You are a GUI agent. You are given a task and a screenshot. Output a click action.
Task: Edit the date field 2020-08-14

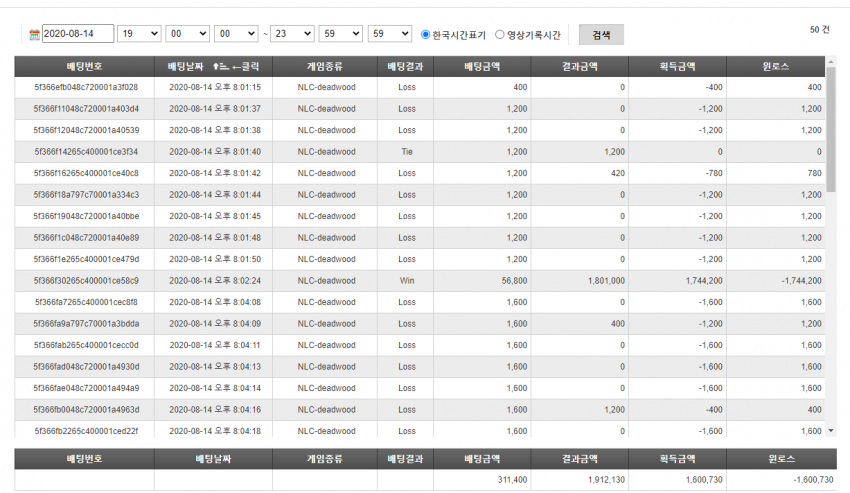pyautogui.click(x=78, y=34)
